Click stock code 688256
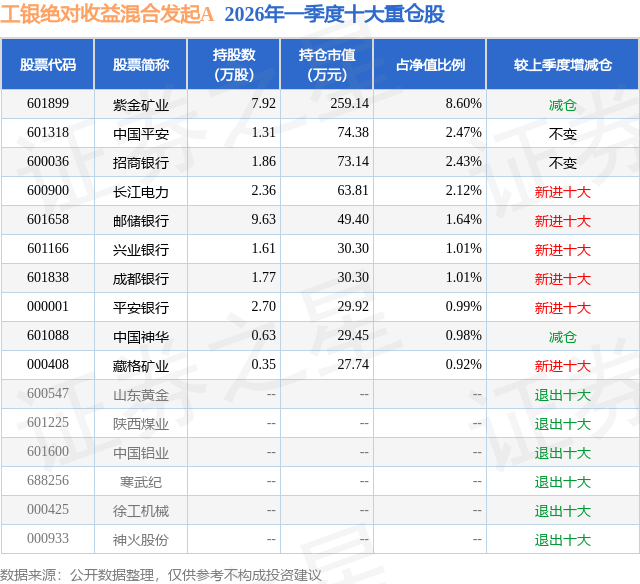This screenshot has height=584, width=640. click(x=48, y=480)
